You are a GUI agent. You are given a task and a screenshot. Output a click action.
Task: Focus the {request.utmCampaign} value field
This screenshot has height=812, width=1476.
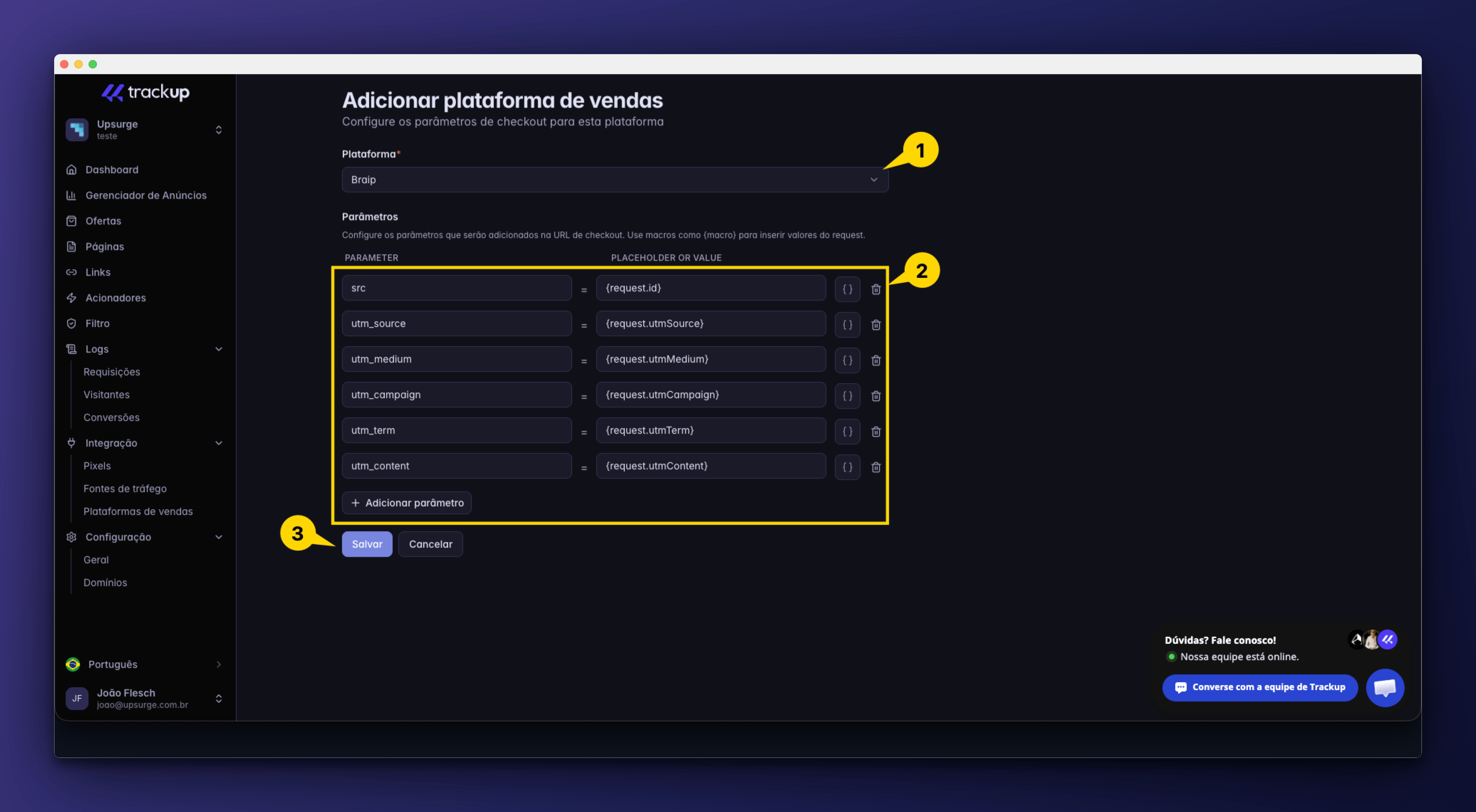pyautogui.click(x=710, y=394)
